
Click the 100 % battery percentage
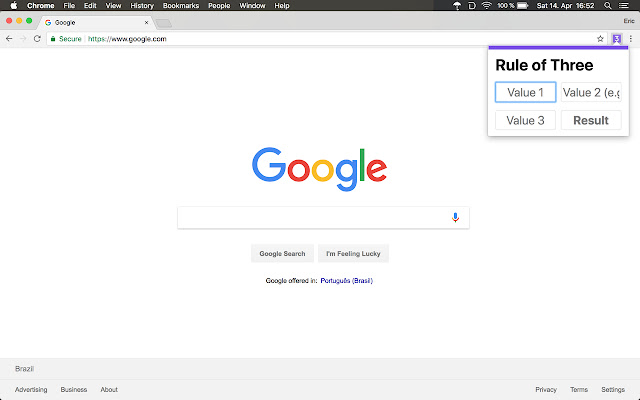pos(506,6)
